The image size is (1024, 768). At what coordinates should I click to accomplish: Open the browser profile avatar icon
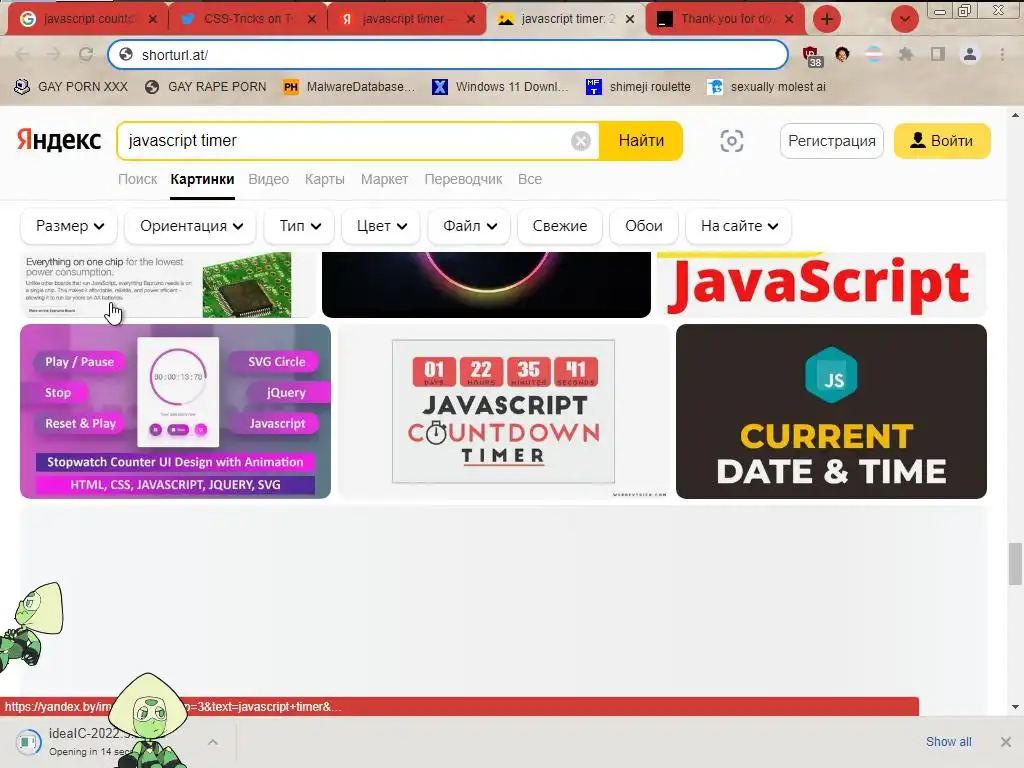coord(970,55)
